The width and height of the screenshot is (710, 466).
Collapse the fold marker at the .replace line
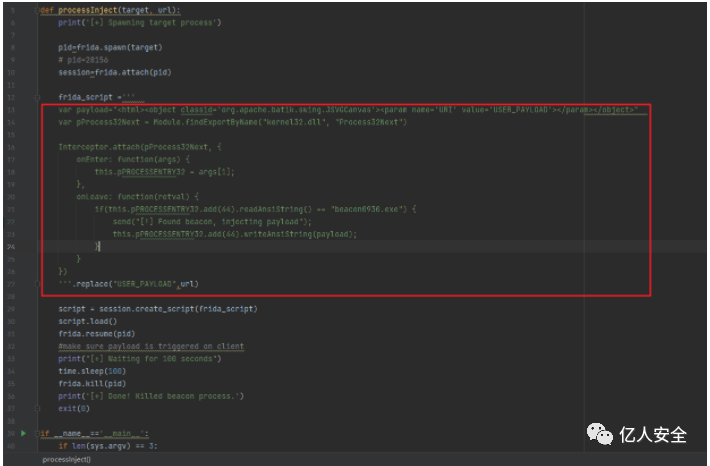(37, 284)
